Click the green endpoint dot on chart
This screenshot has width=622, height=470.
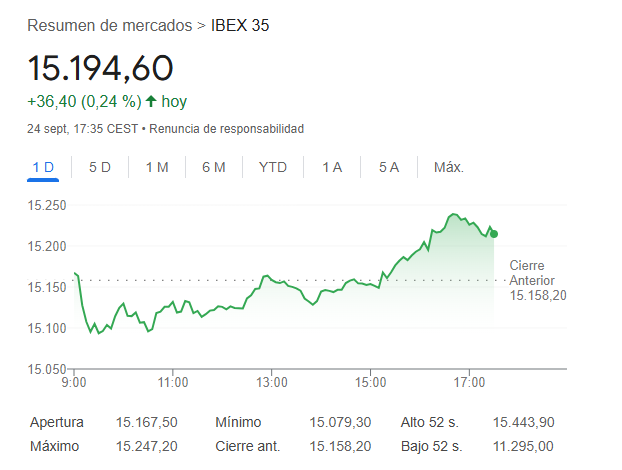pyautogui.click(x=494, y=234)
